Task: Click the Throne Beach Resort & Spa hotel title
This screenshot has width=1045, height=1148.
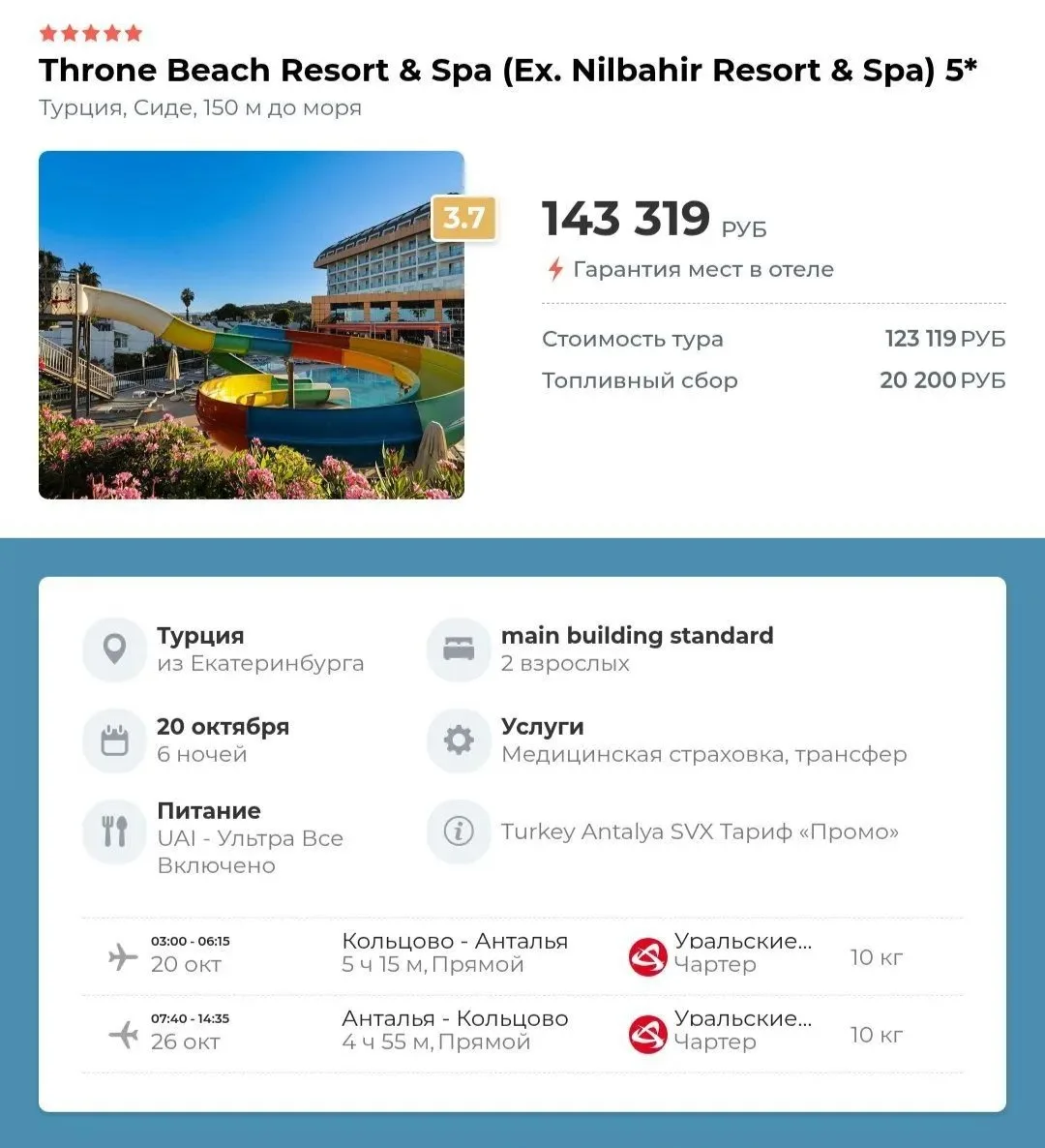Action: point(508,71)
